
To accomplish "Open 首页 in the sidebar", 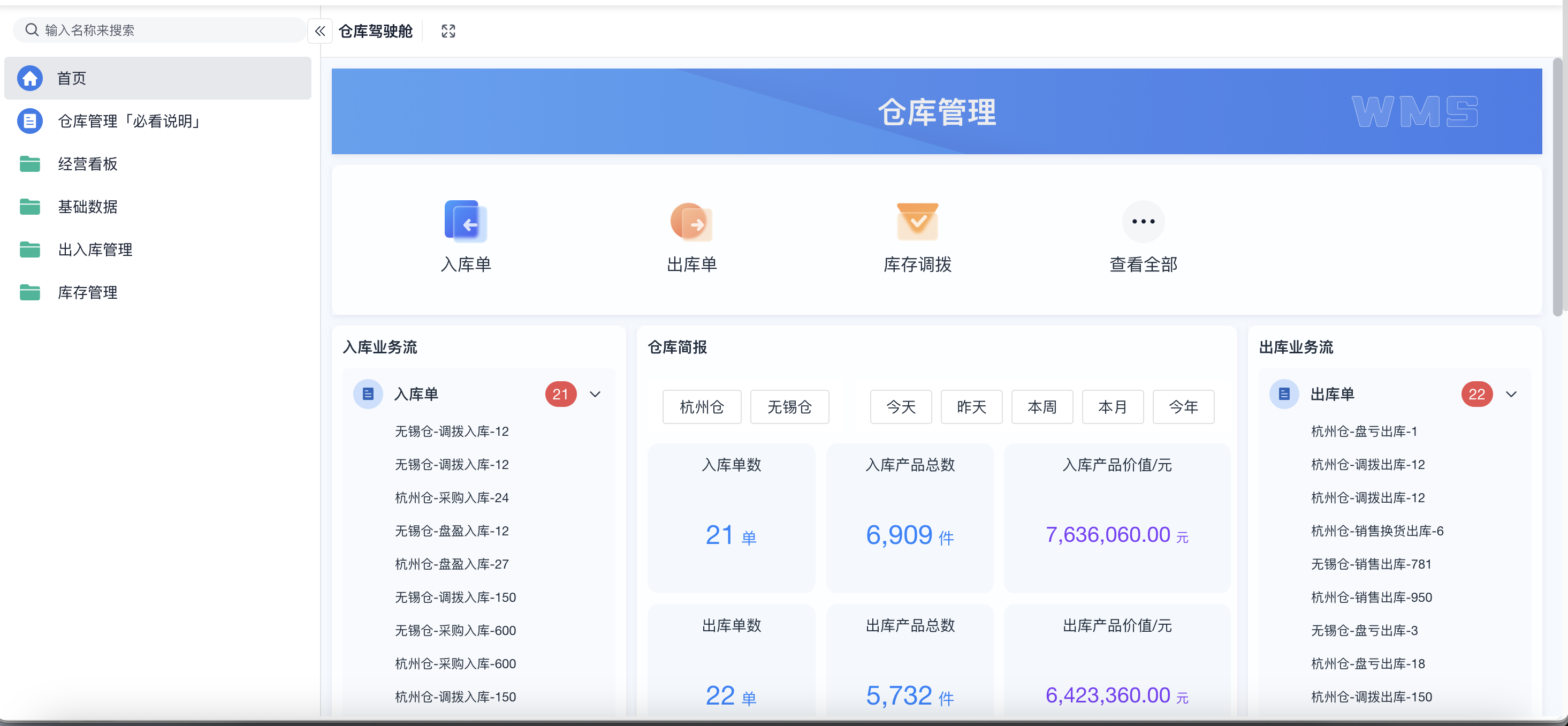I will [158, 78].
